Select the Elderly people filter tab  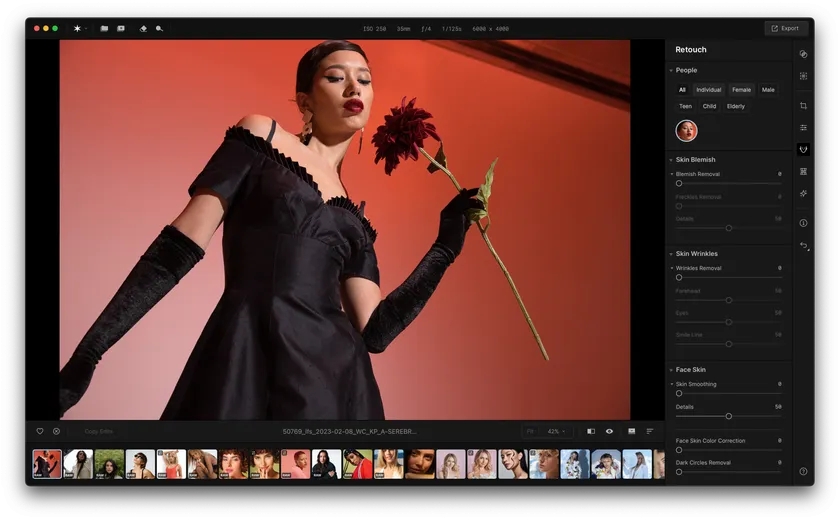pos(736,106)
